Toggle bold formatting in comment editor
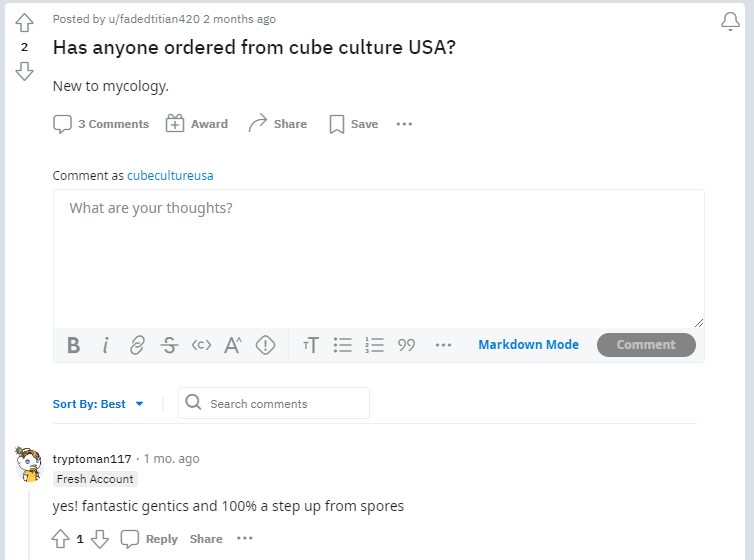Viewport: 754px width, 560px height. point(73,345)
